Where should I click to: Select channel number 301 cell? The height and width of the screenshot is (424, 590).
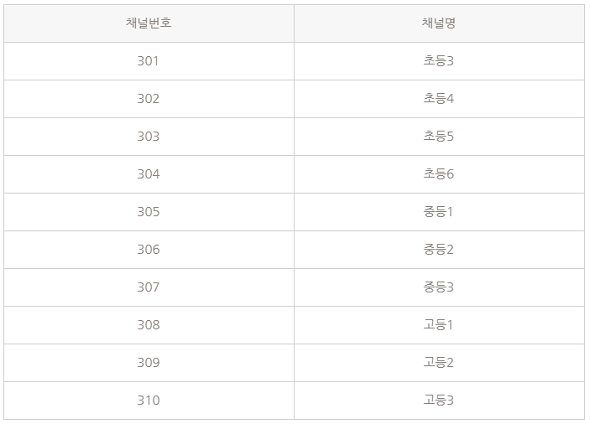tap(149, 61)
